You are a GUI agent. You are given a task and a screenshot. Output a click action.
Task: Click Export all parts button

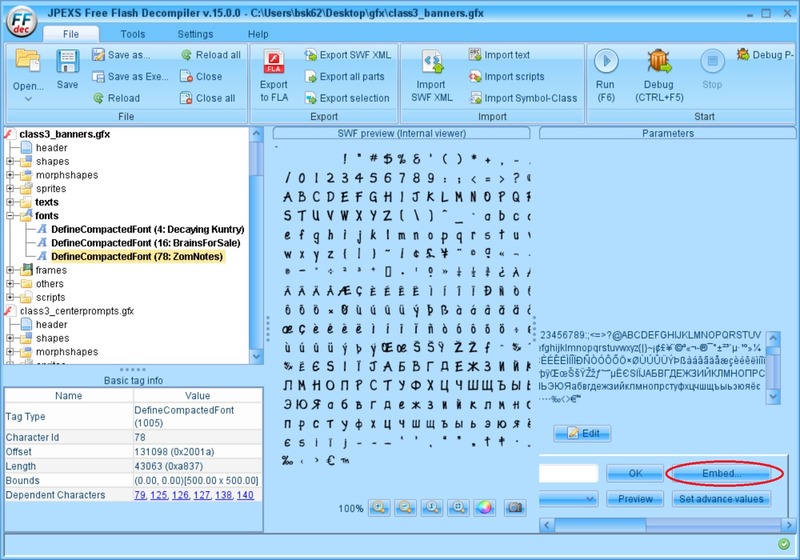[344, 77]
